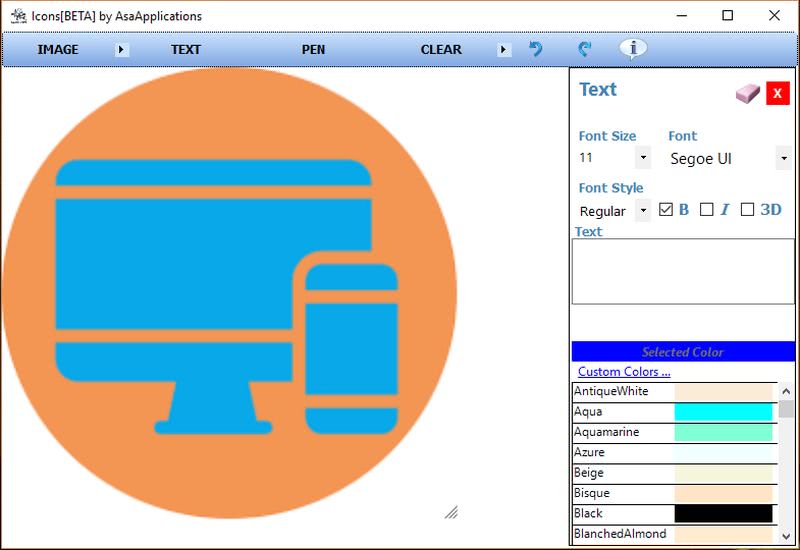Click the redo arrow icon
Screen dimensions: 800x550
click(585, 49)
